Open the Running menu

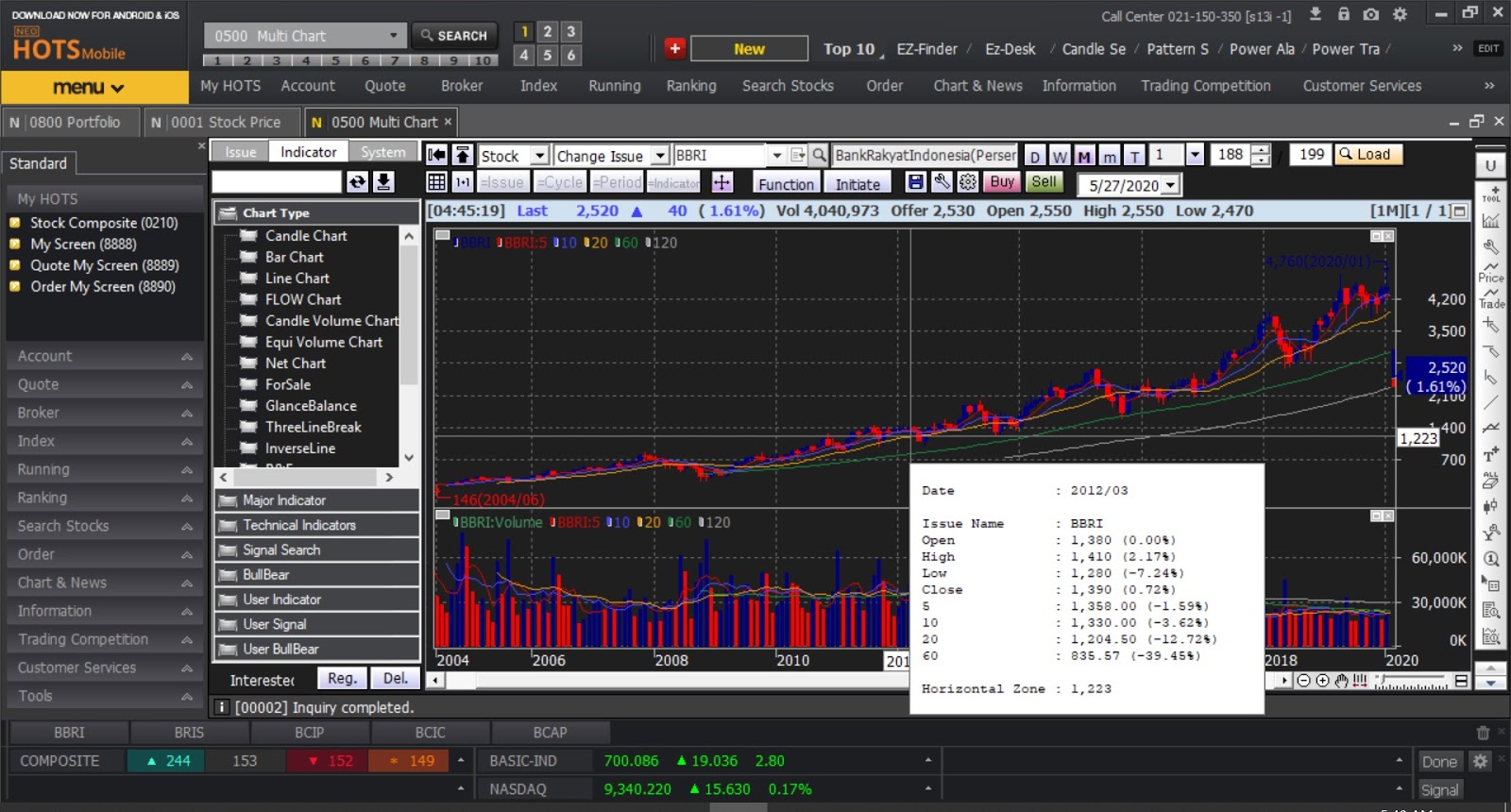[x=615, y=86]
